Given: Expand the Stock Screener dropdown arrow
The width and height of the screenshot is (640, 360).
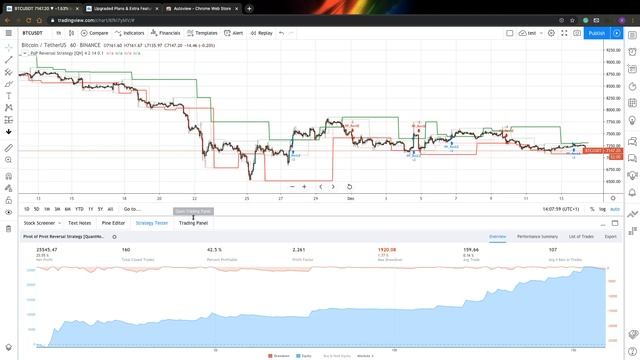Looking at the screenshot, I should point(60,223).
